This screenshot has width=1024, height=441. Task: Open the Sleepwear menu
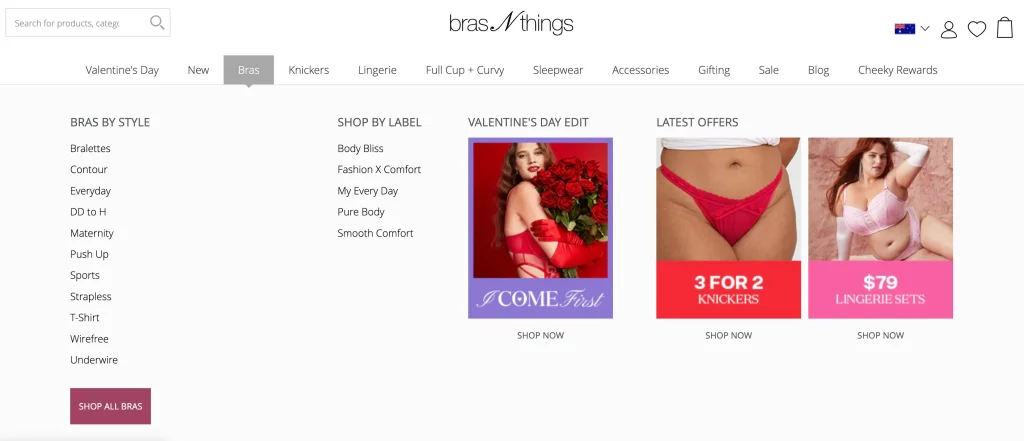click(x=558, y=70)
